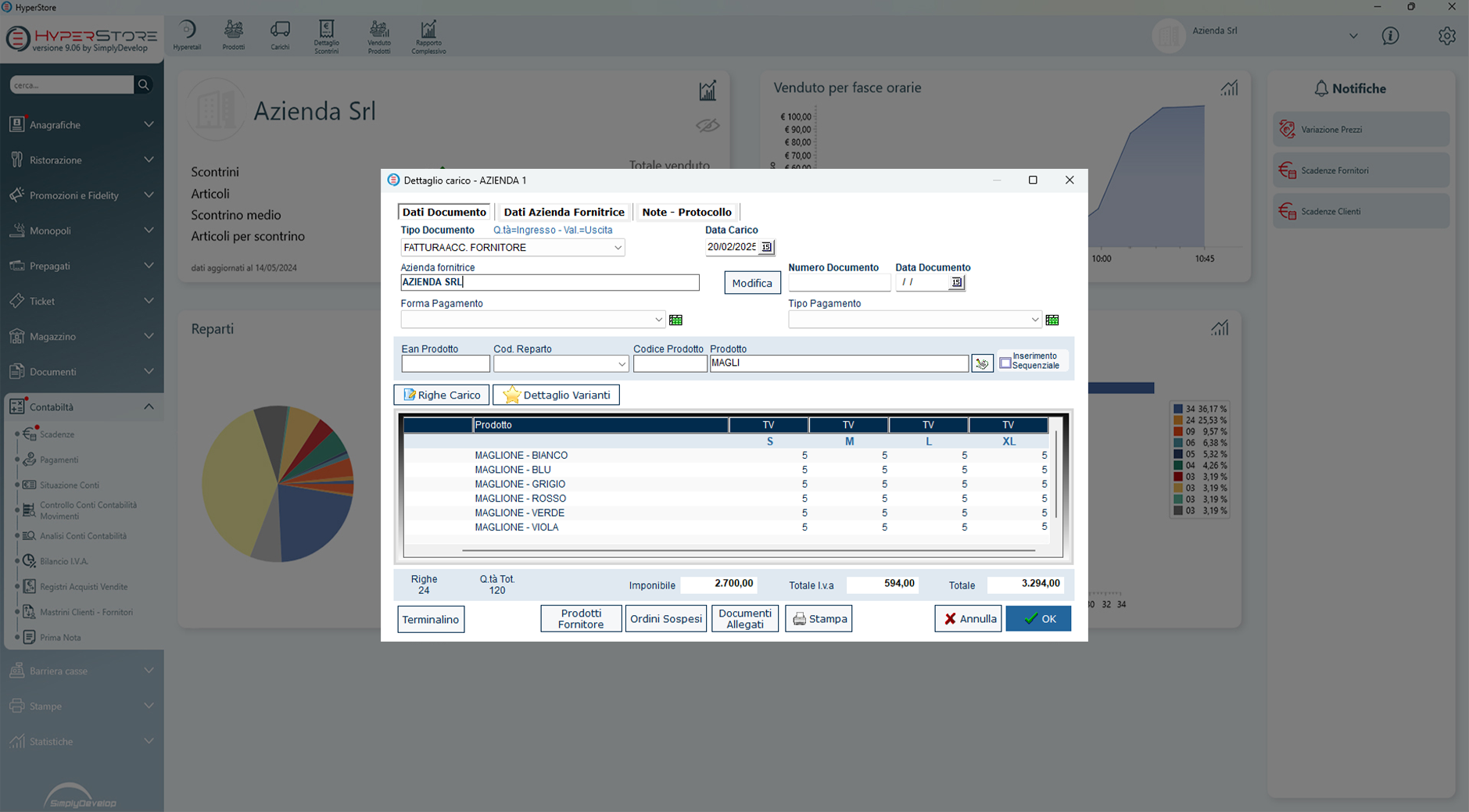
Task: Open the Cod. Reparto dropdown
Action: tap(622, 364)
